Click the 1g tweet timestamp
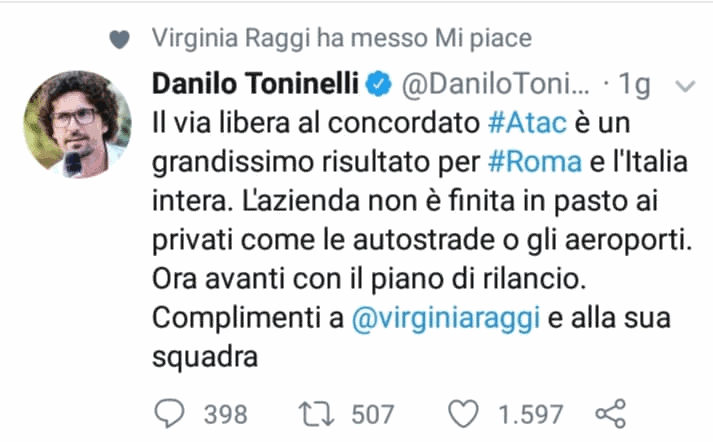 point(633,86)
